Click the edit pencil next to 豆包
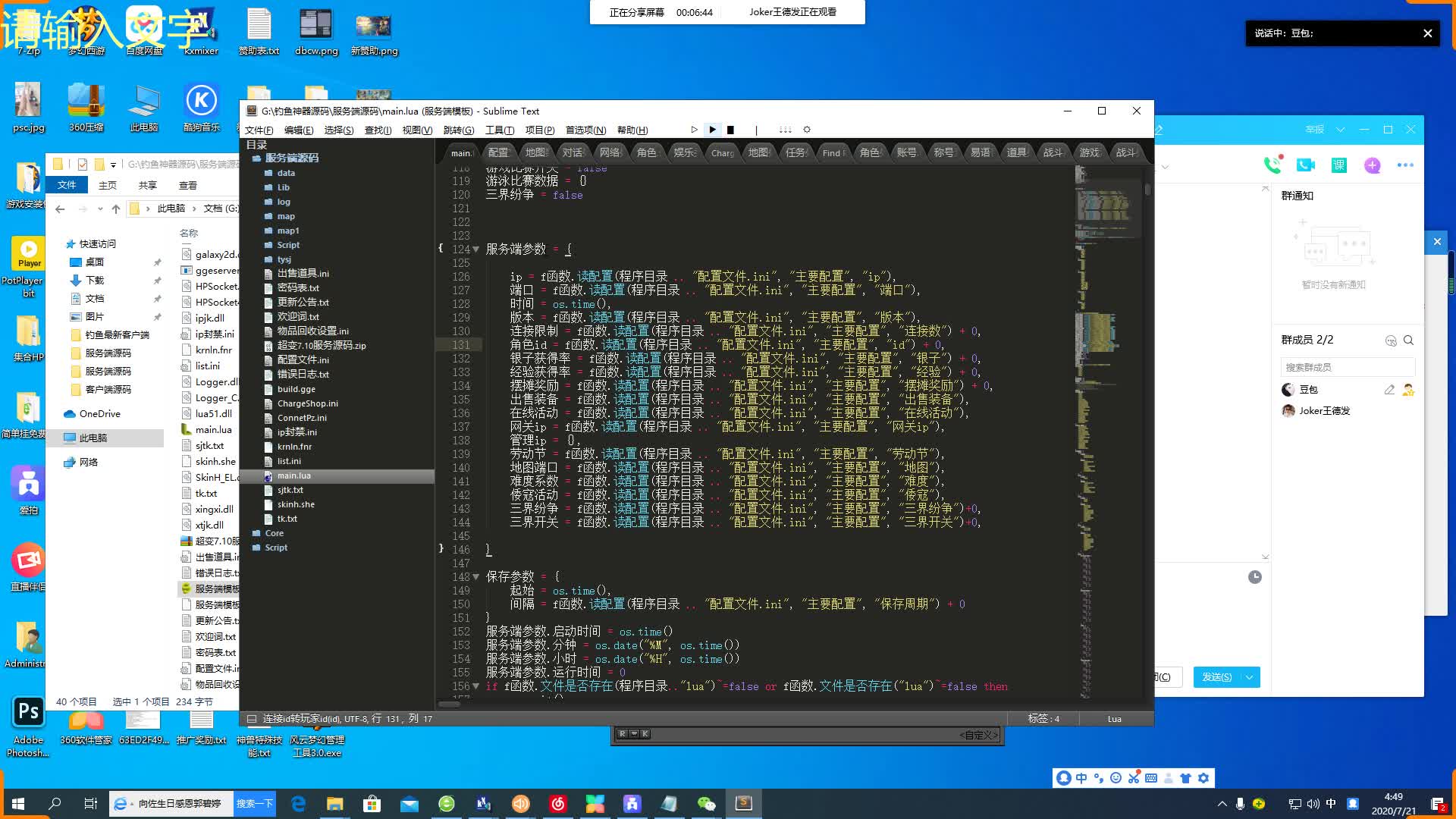The width and height of the screenshot is (1456, 819). (x=1389, y=390)
